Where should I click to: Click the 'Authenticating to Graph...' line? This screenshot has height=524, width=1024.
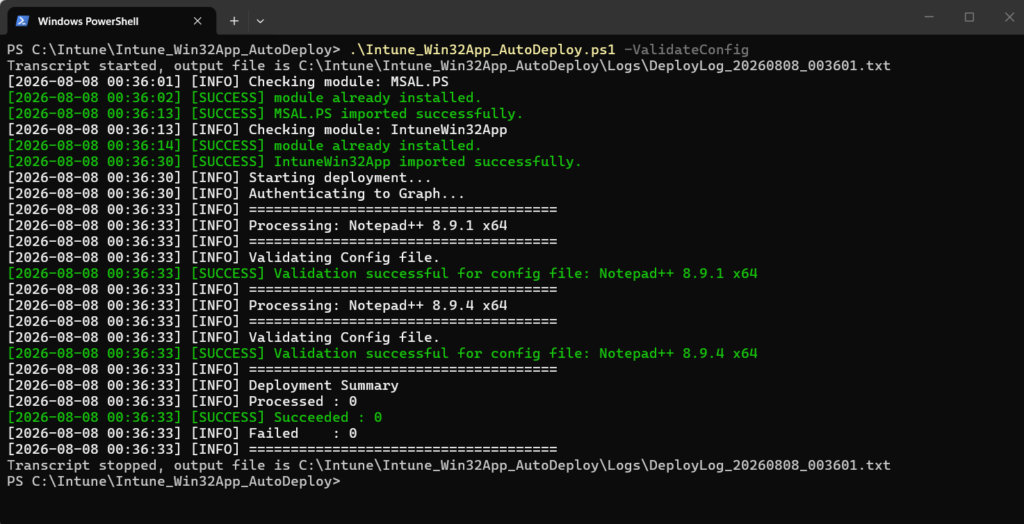click(x=236, y=193)
